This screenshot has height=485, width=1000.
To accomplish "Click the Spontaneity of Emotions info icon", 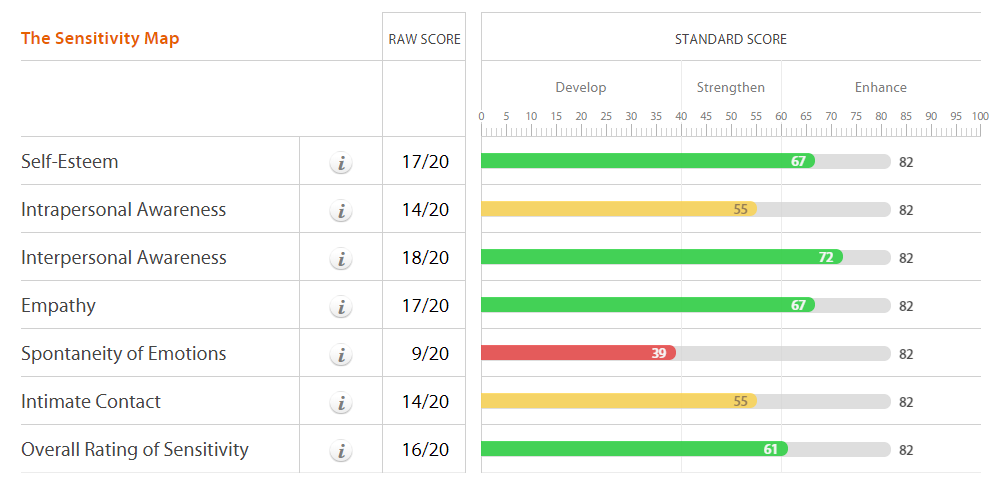I will (341, 354).
